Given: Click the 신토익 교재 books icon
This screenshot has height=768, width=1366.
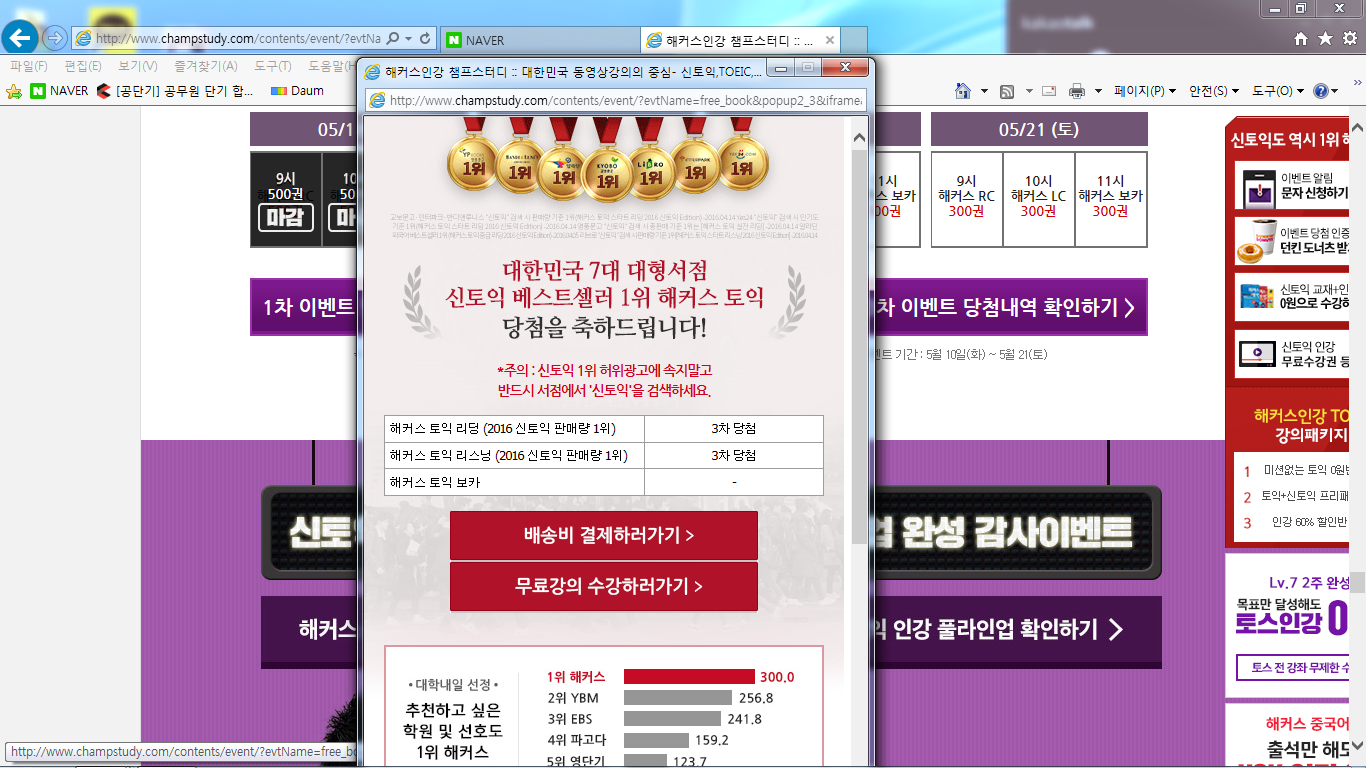Looking at the screenshot, I should [x=1256, y=297].
